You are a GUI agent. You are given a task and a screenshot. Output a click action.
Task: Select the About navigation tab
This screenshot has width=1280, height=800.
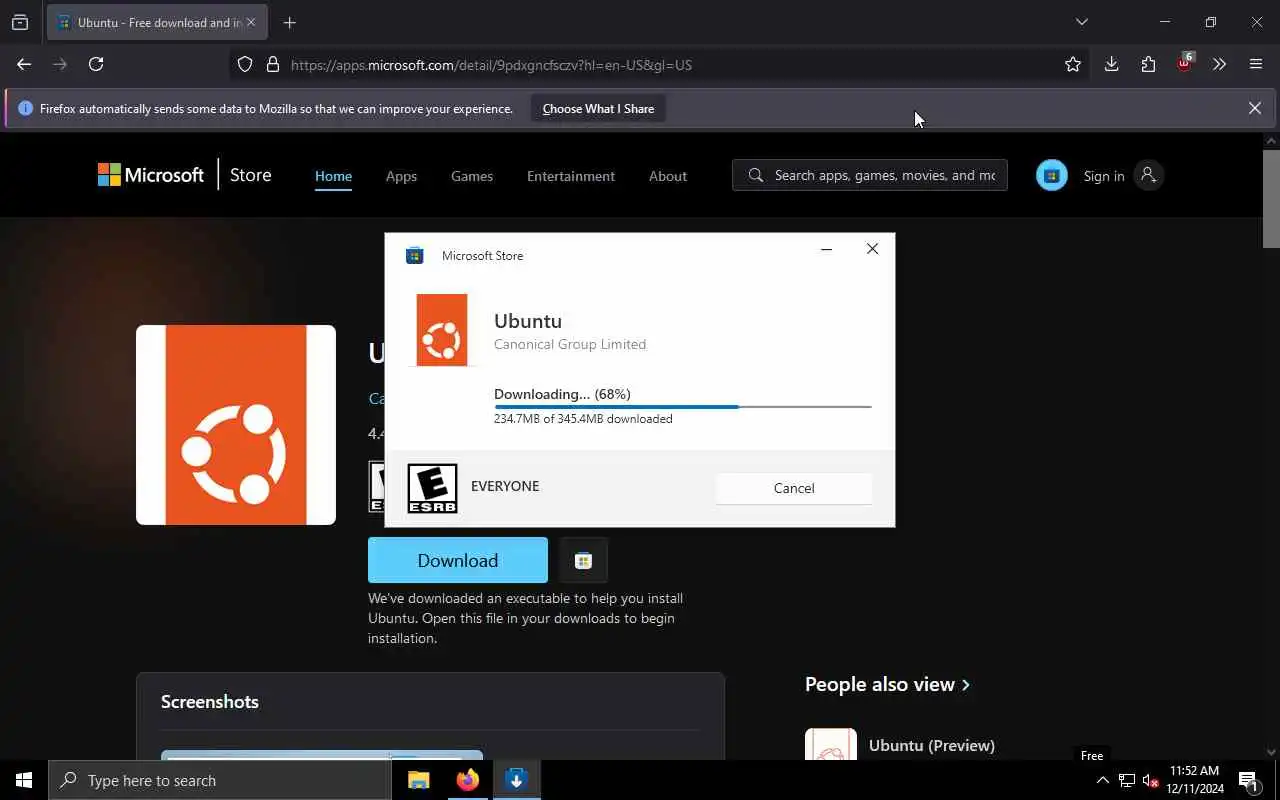click(x=668, y=176)
